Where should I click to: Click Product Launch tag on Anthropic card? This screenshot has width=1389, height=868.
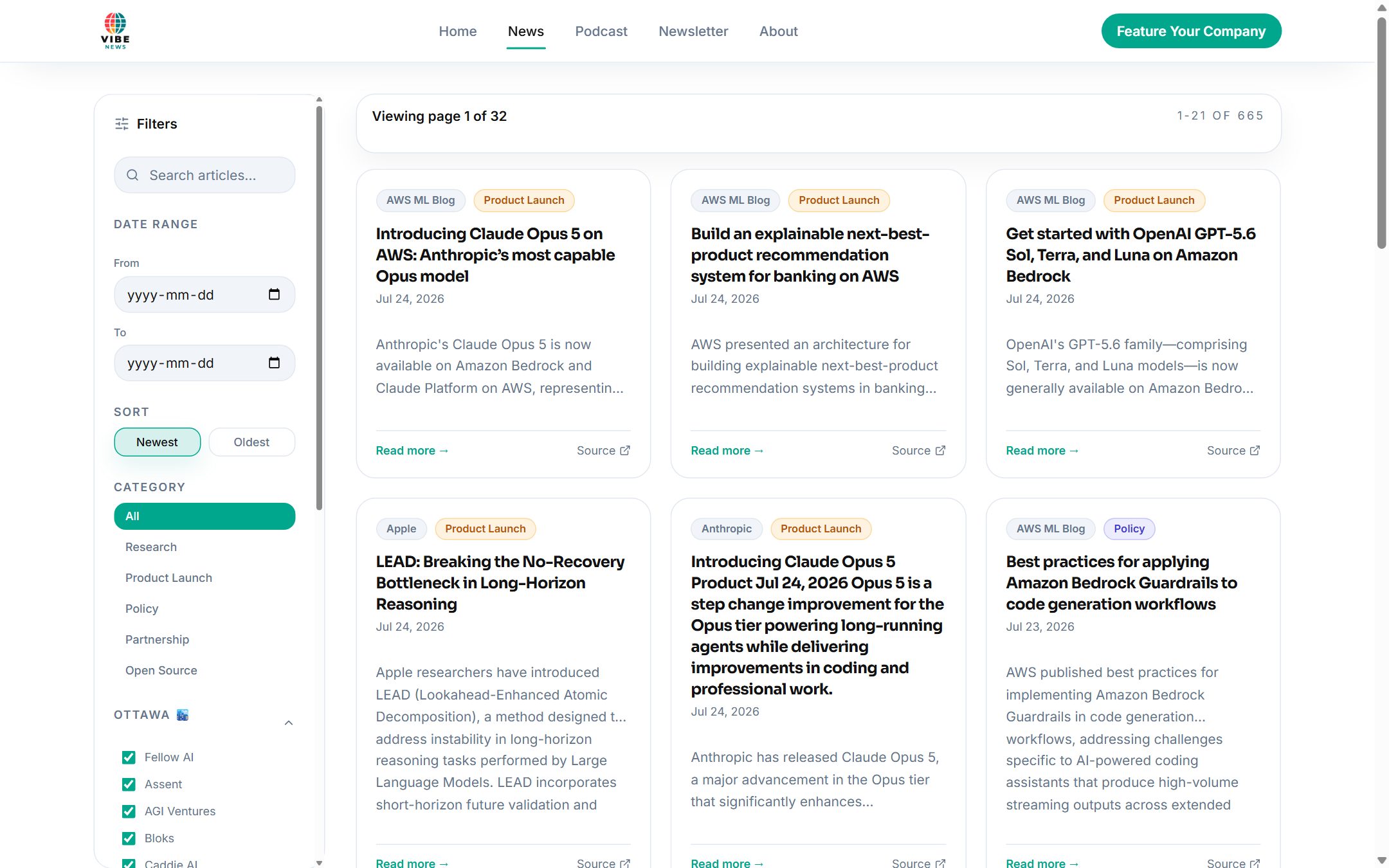point(821,529)
